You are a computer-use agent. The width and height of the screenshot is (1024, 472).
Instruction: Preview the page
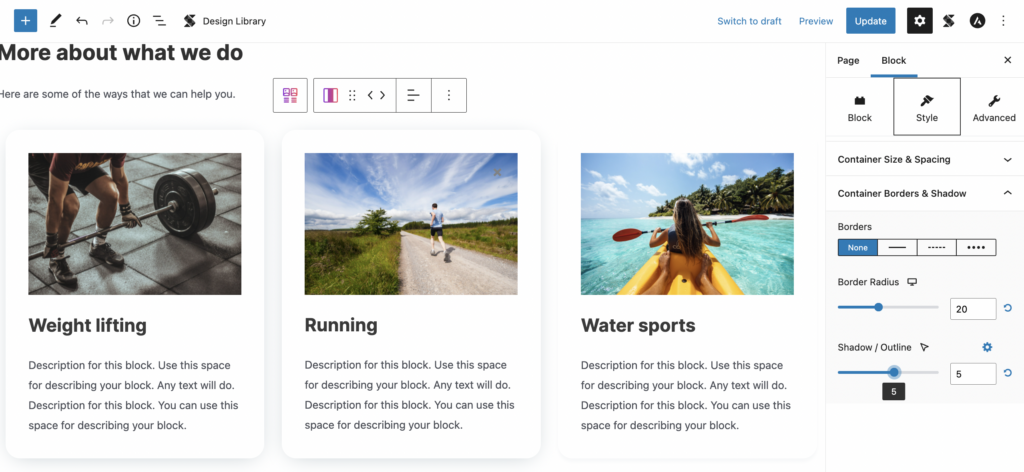point(816,21)
